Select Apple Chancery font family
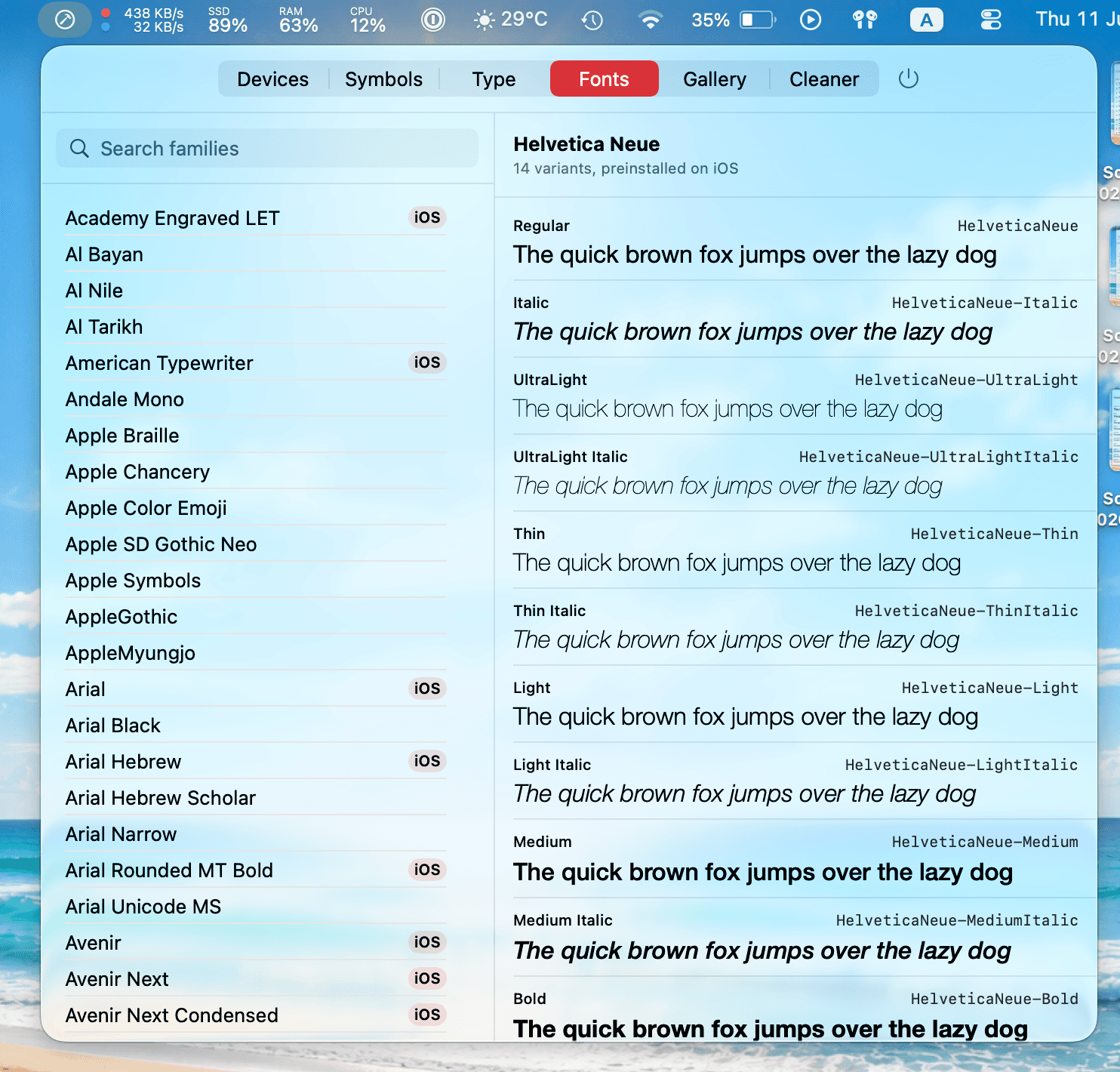 (x=256, y=472)
